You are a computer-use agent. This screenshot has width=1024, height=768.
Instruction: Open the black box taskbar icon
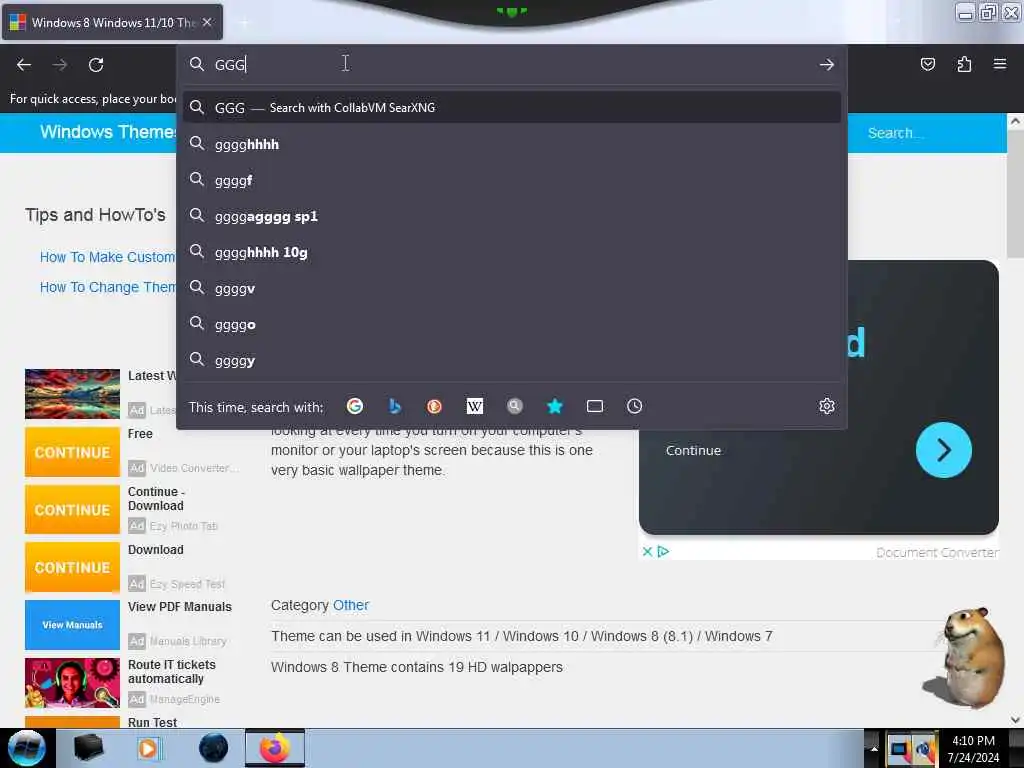coord(88,748)
